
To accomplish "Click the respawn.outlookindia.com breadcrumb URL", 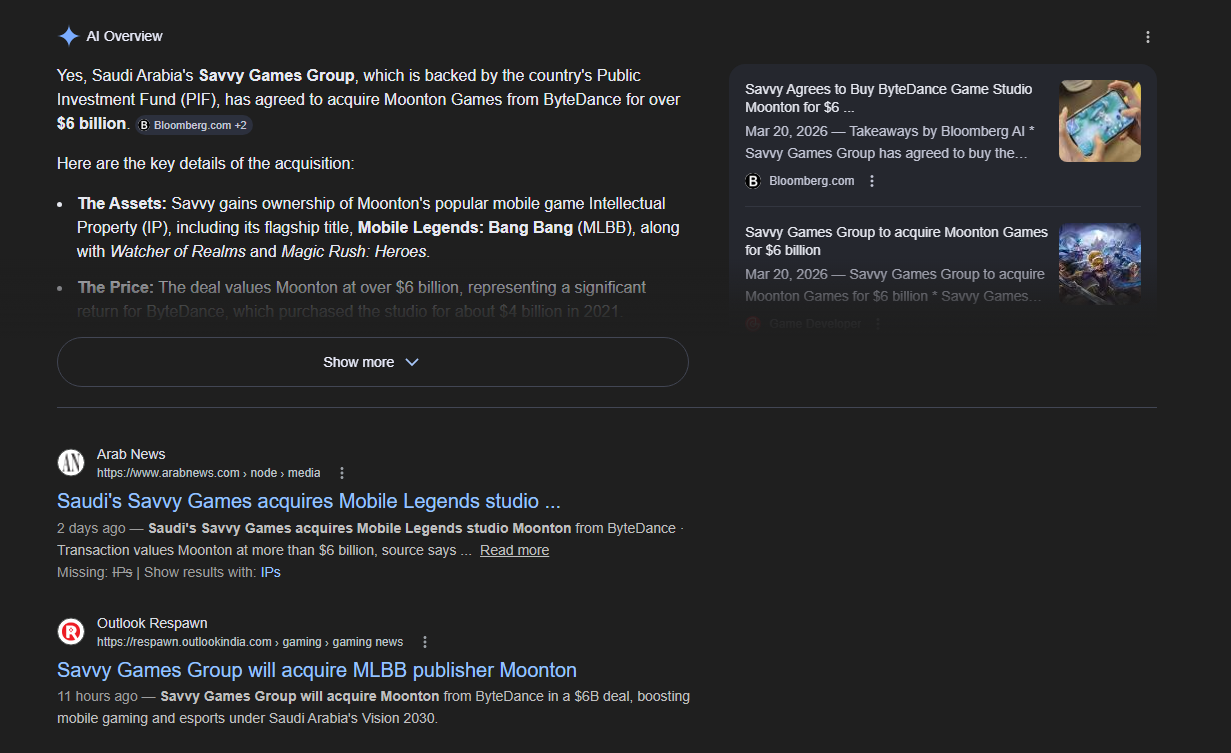I will pyautogui.click(x=250, y=642).
